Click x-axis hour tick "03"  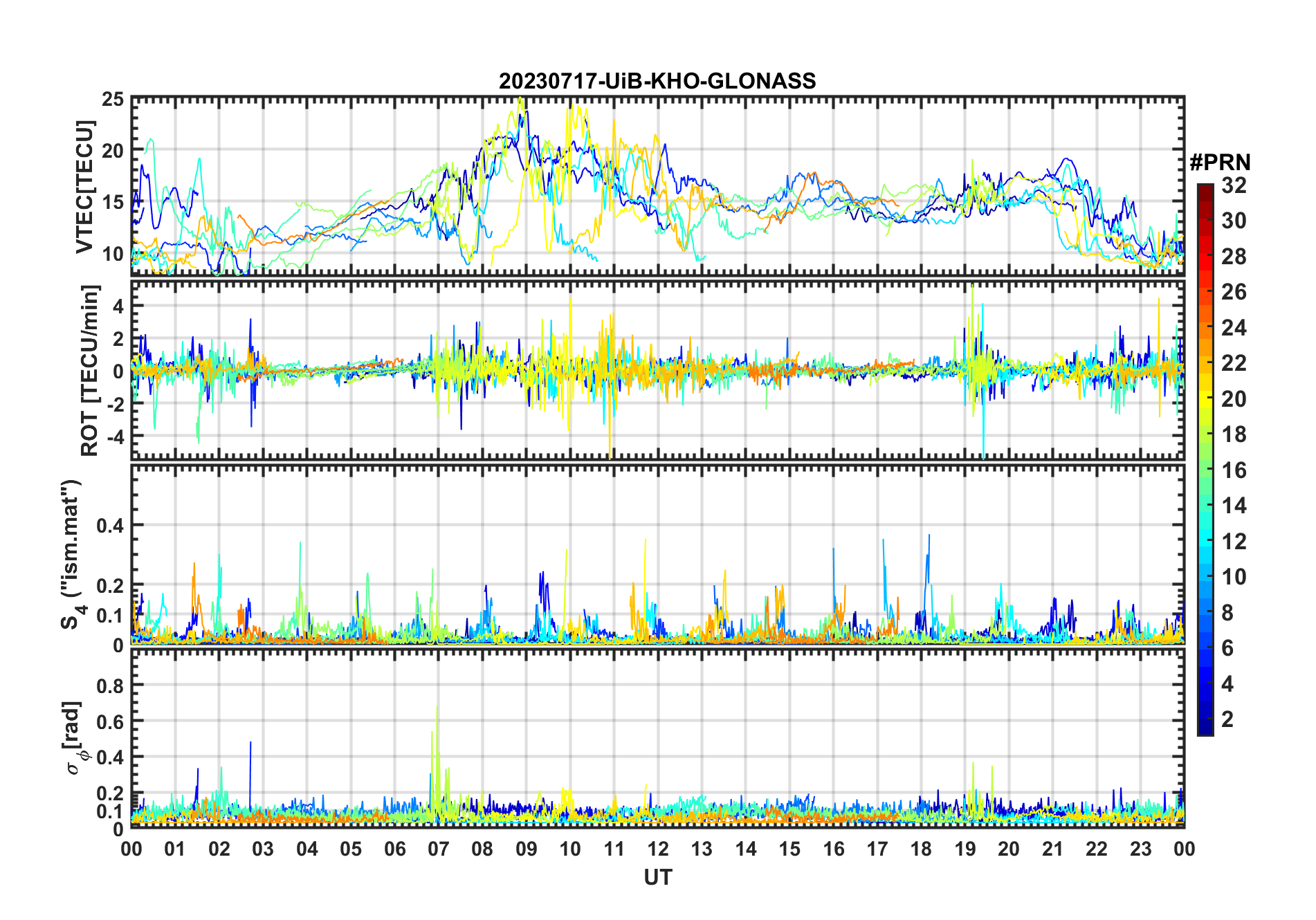[263, 849]
